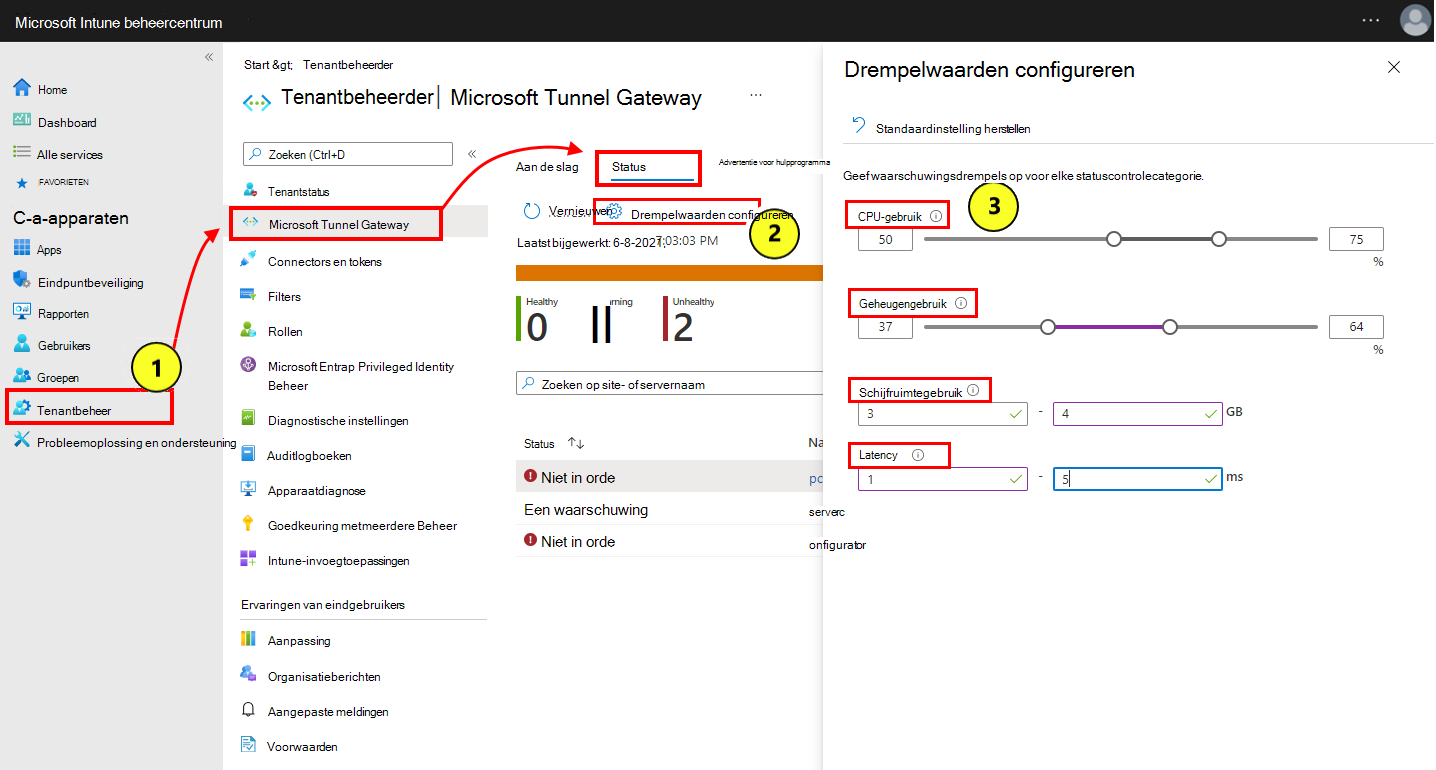
Task: Open the Dashboard icon
Action: click(x=22, y=120)
